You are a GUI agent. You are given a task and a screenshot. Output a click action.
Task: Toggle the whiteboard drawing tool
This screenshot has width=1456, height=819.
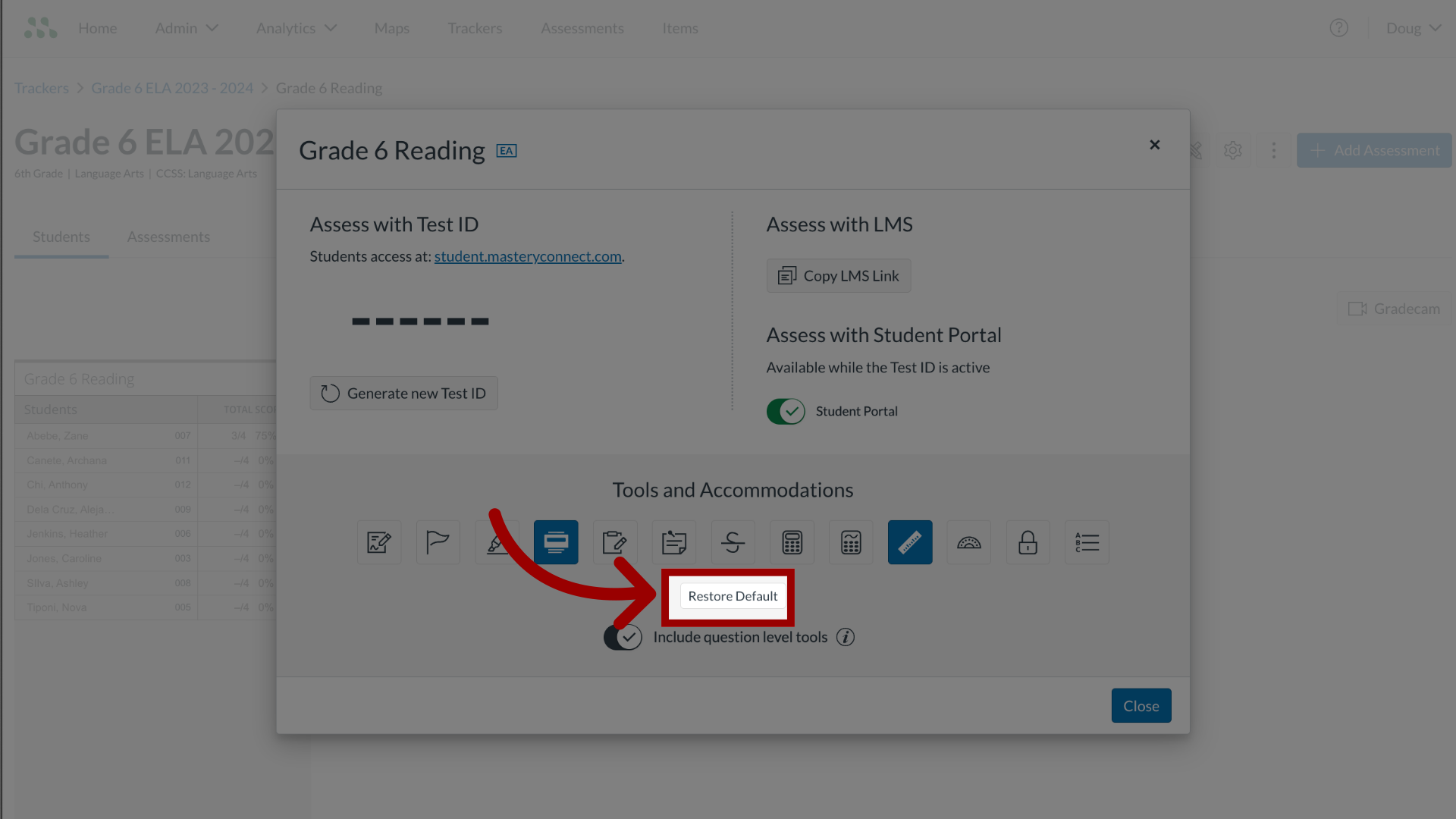point(379,542)
